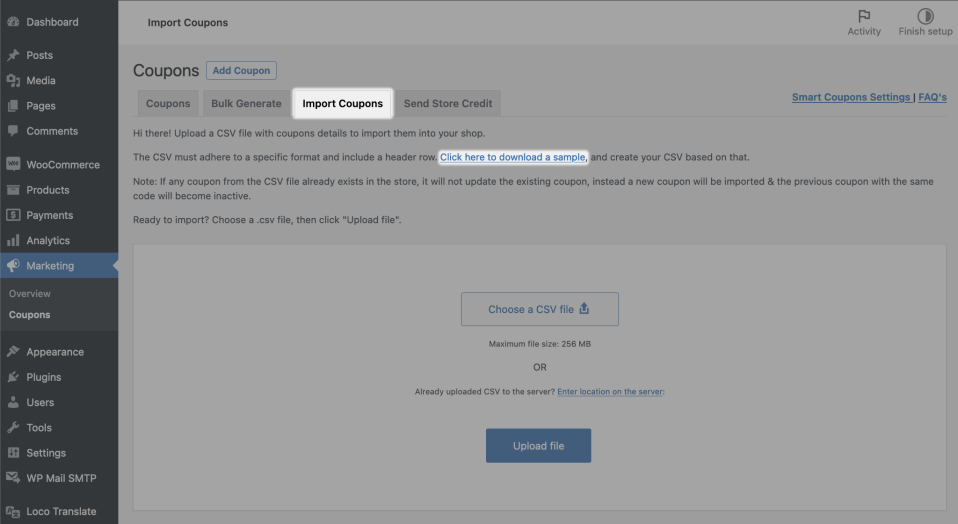This screenshot has width=958, height=524.
Task: Open Payments label in the sidebar
Action: pyautogui.click(x=49, y=215)
